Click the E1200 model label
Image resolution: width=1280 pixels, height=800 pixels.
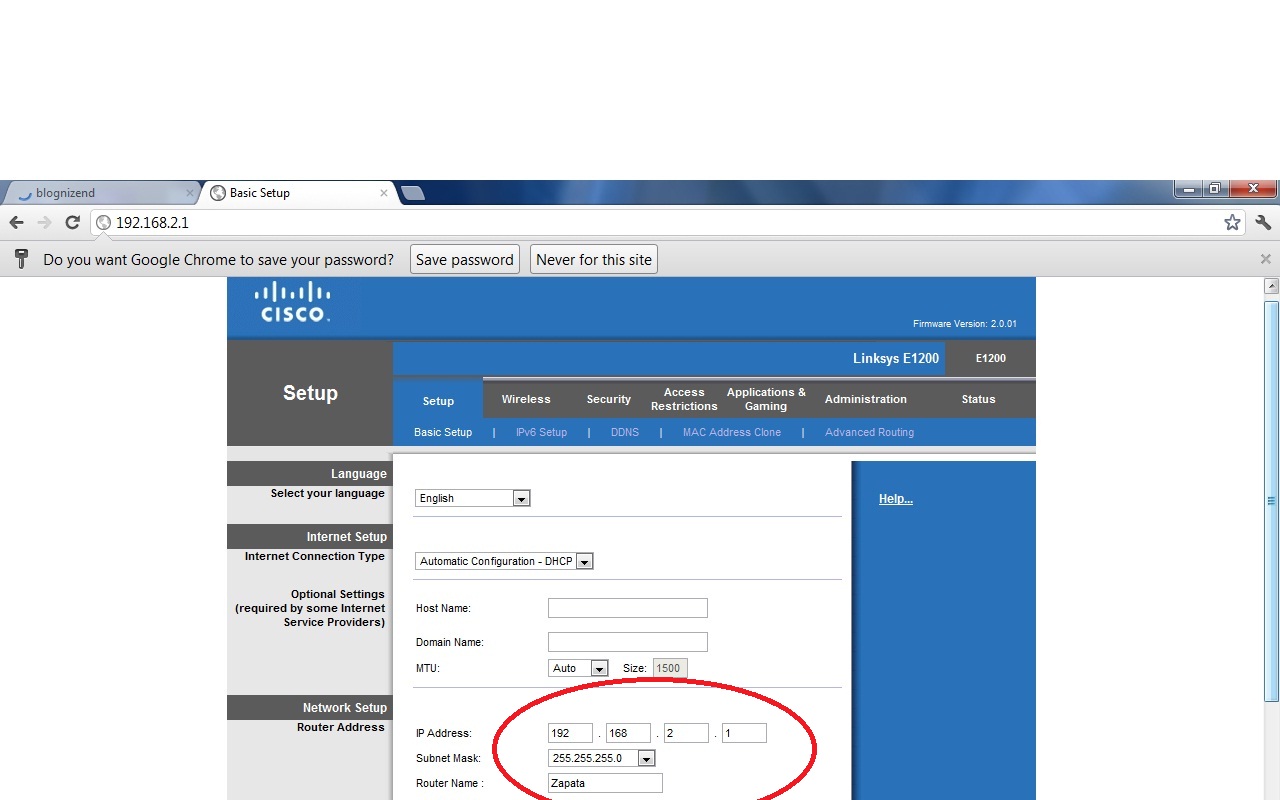(x=990, y=358)
